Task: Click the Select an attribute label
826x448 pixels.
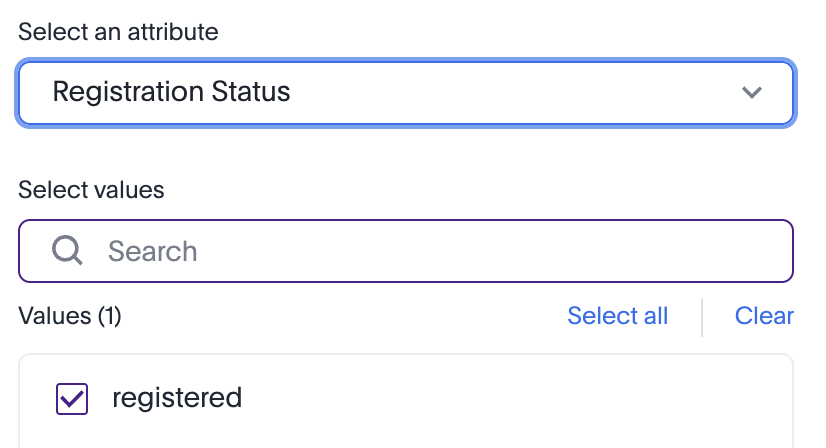Action: point(118,31)
